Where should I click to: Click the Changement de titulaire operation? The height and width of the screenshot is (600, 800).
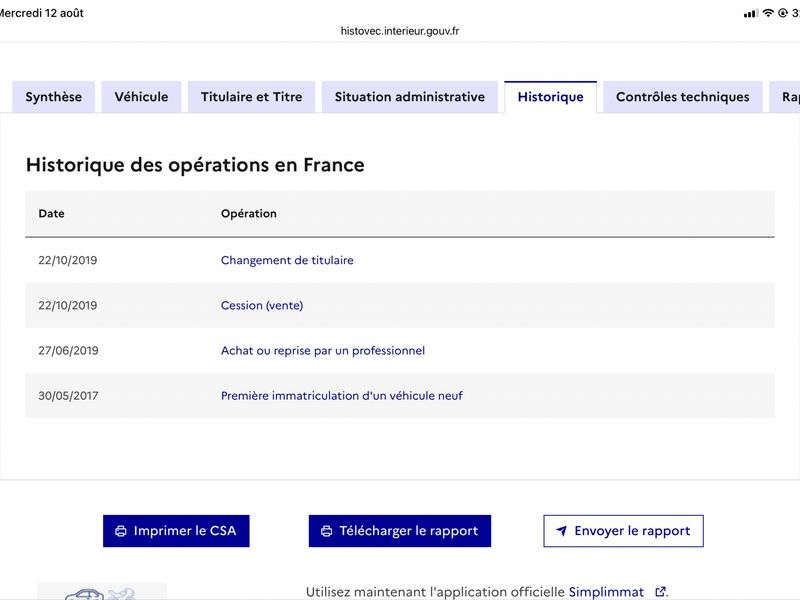pos(287,260)
